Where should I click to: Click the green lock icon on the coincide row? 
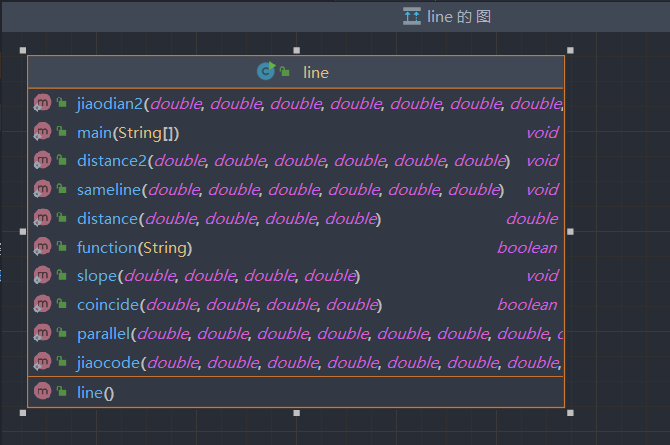[x=62, y=304]
